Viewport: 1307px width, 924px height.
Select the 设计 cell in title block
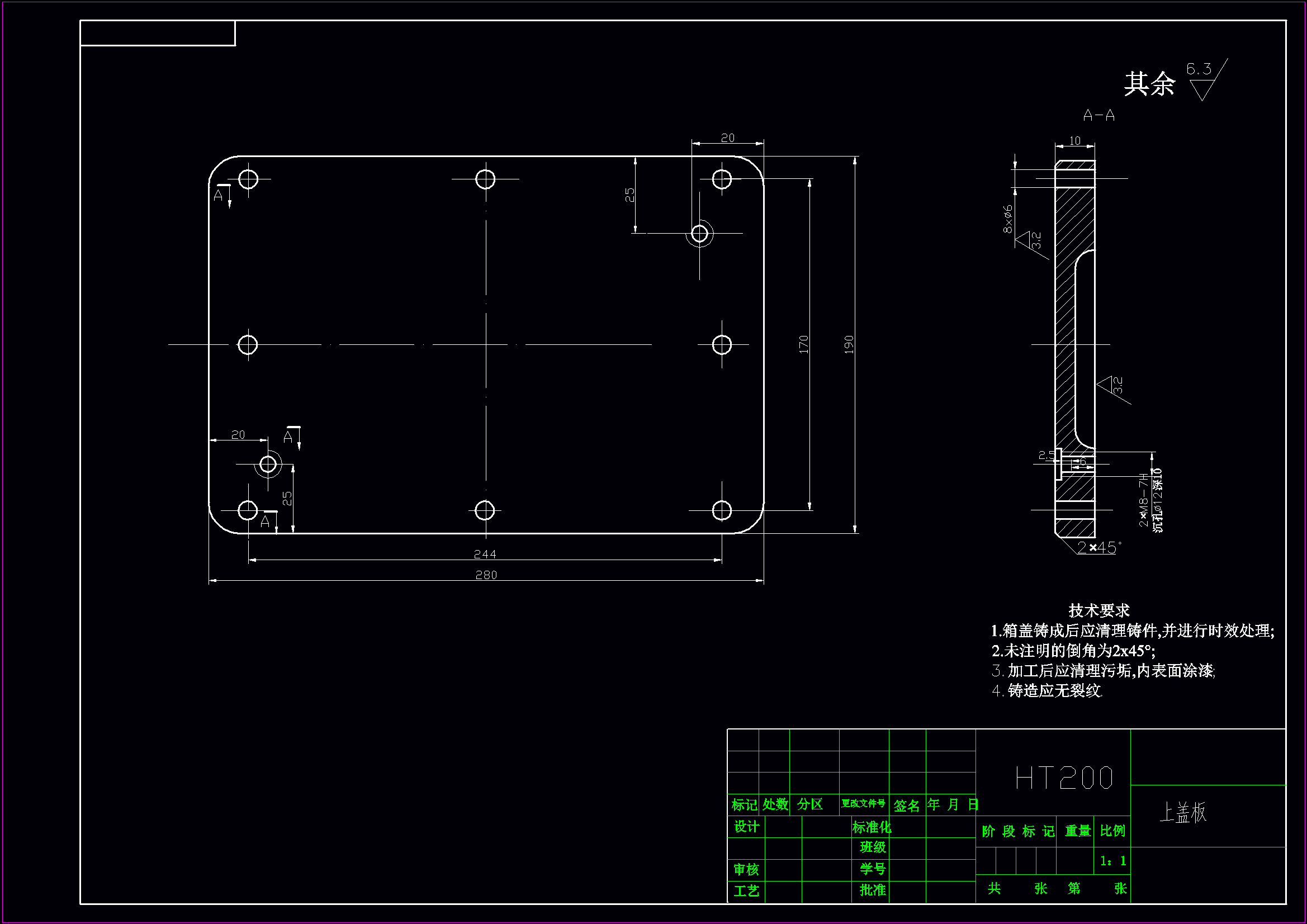[x=746, y=827]
